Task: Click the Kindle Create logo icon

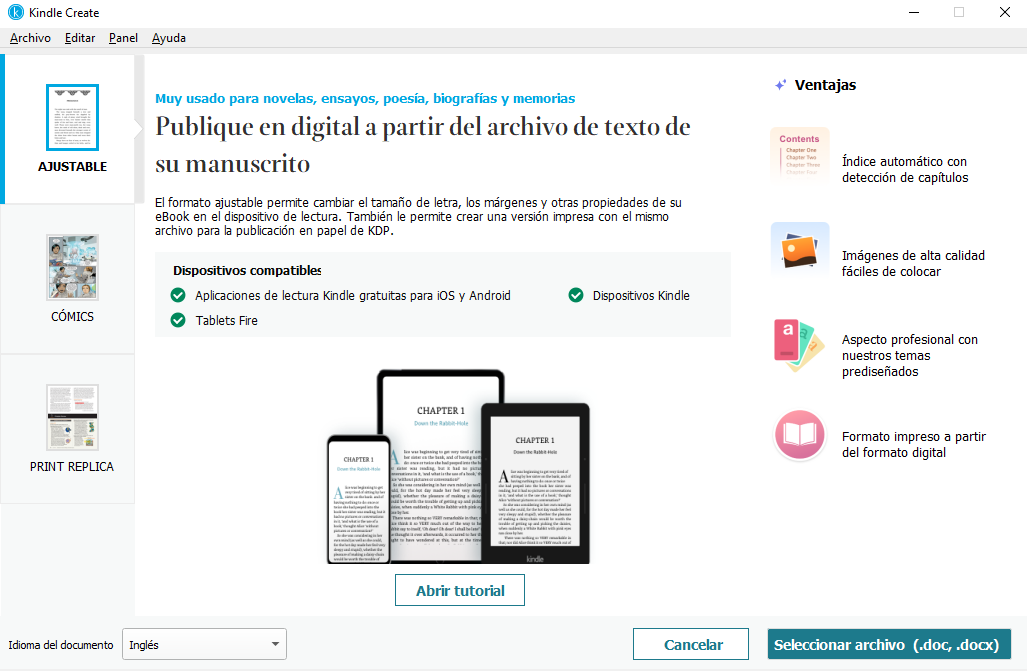Action: (16, 12)
